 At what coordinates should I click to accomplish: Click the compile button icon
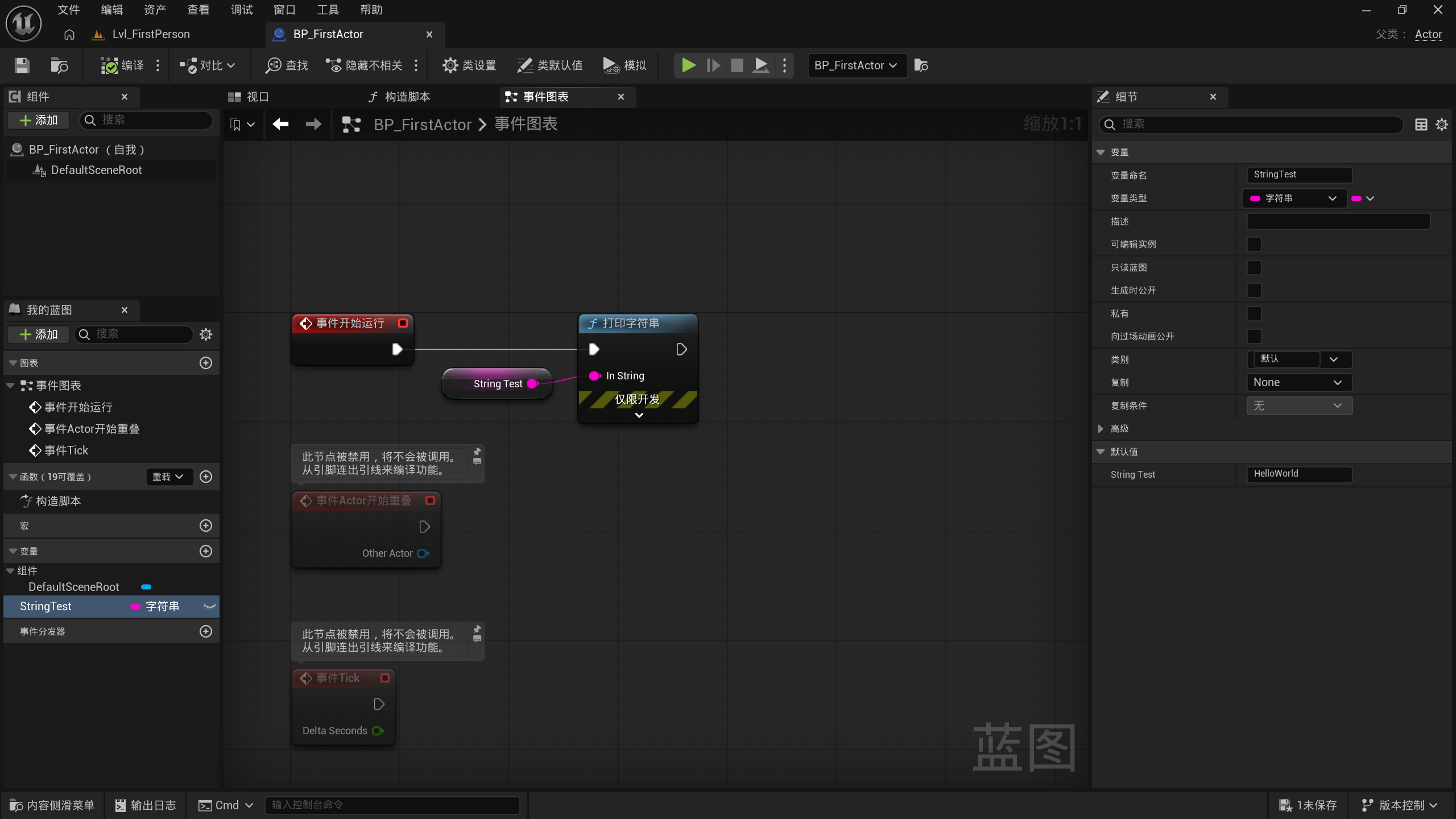click(x=109, y=65)
